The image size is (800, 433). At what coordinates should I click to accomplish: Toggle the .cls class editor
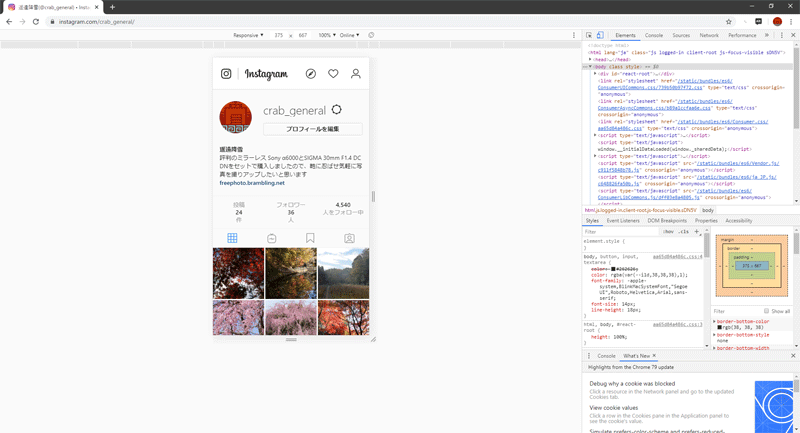[683, 232]
